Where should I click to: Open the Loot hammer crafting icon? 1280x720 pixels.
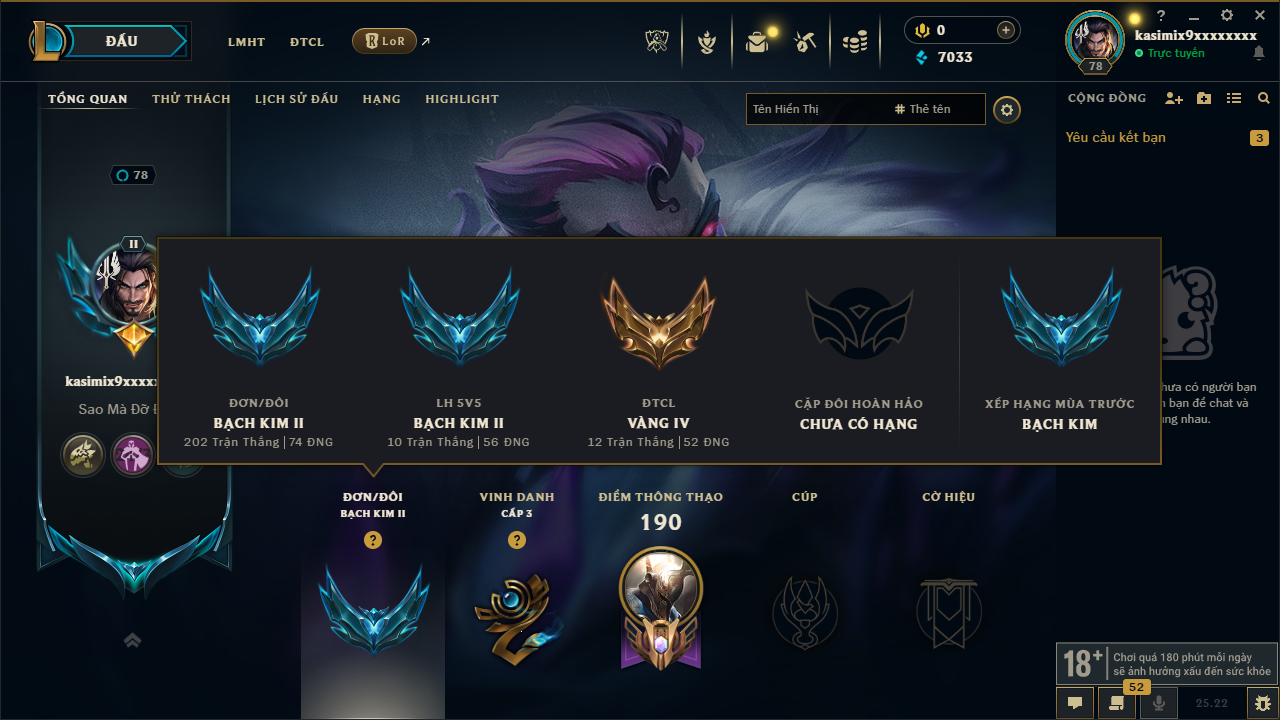click(x=805, y=42)
